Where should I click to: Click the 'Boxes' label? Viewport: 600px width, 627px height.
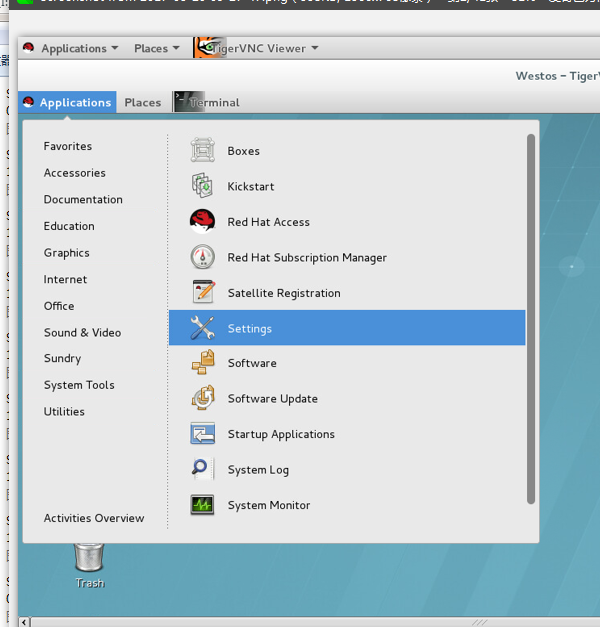click(x=243, y=151)
